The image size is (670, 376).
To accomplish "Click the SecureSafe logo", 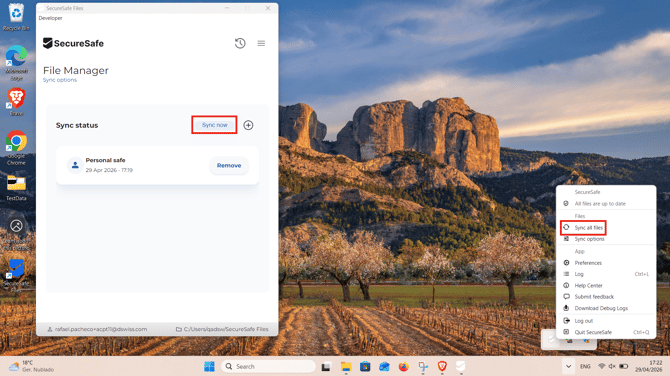I will pos(73,43).
